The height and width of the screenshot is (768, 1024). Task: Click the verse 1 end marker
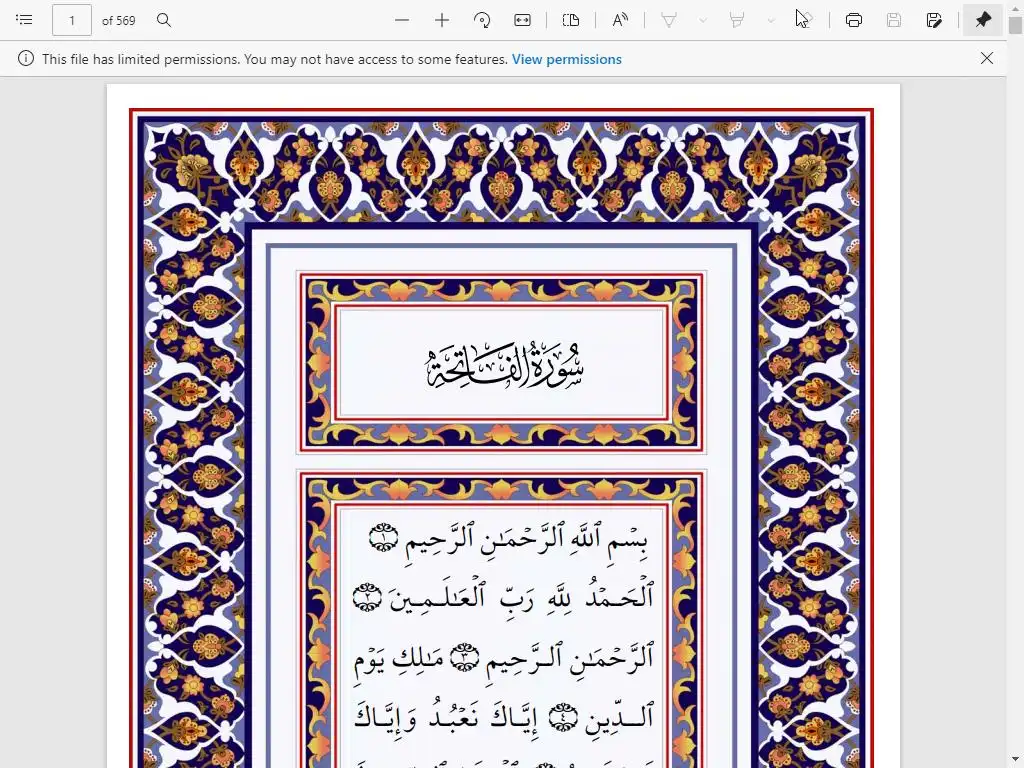pyautogui.click(x=383, y=538)
